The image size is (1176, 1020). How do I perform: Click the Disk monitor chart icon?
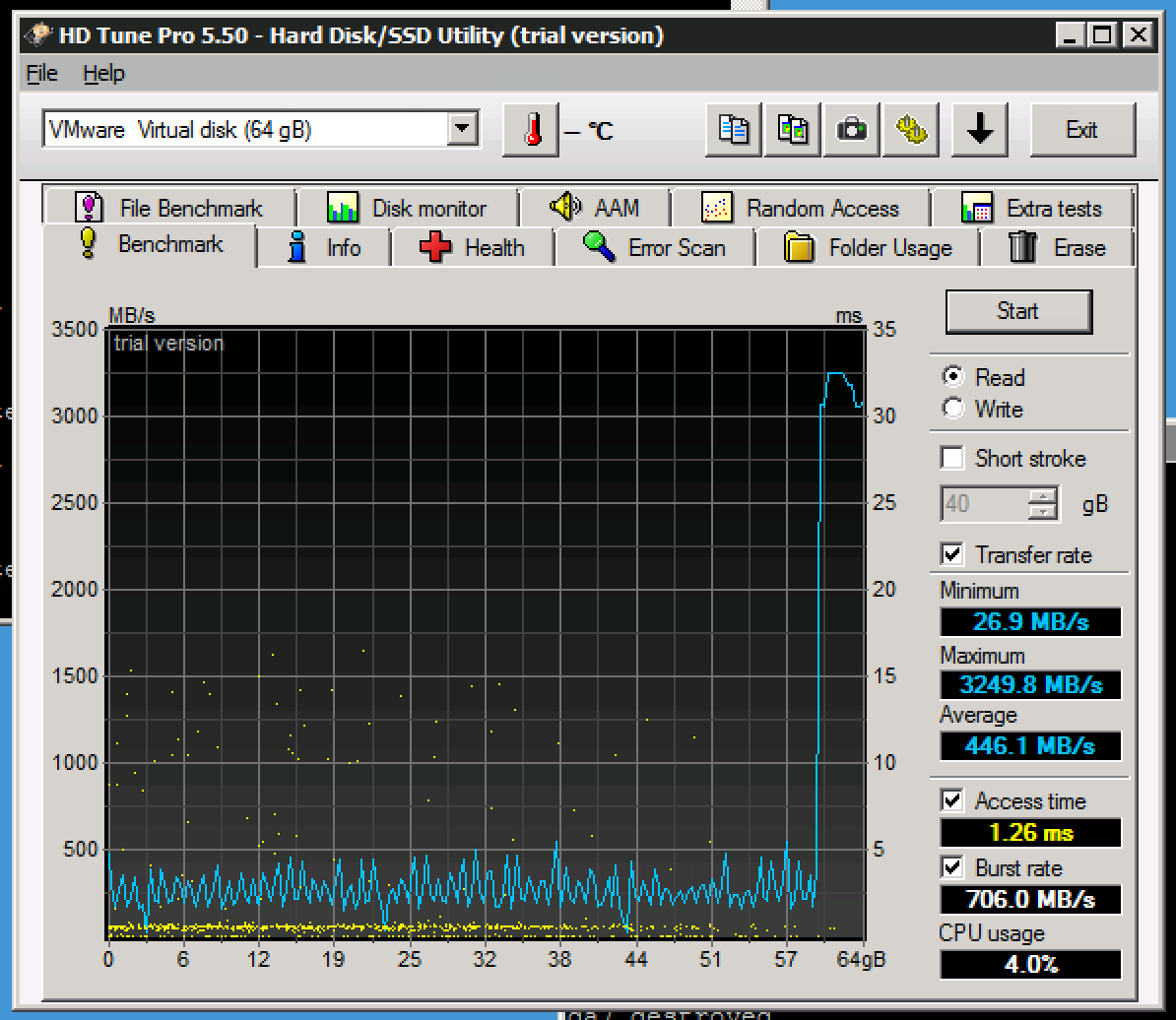[343, 208]
